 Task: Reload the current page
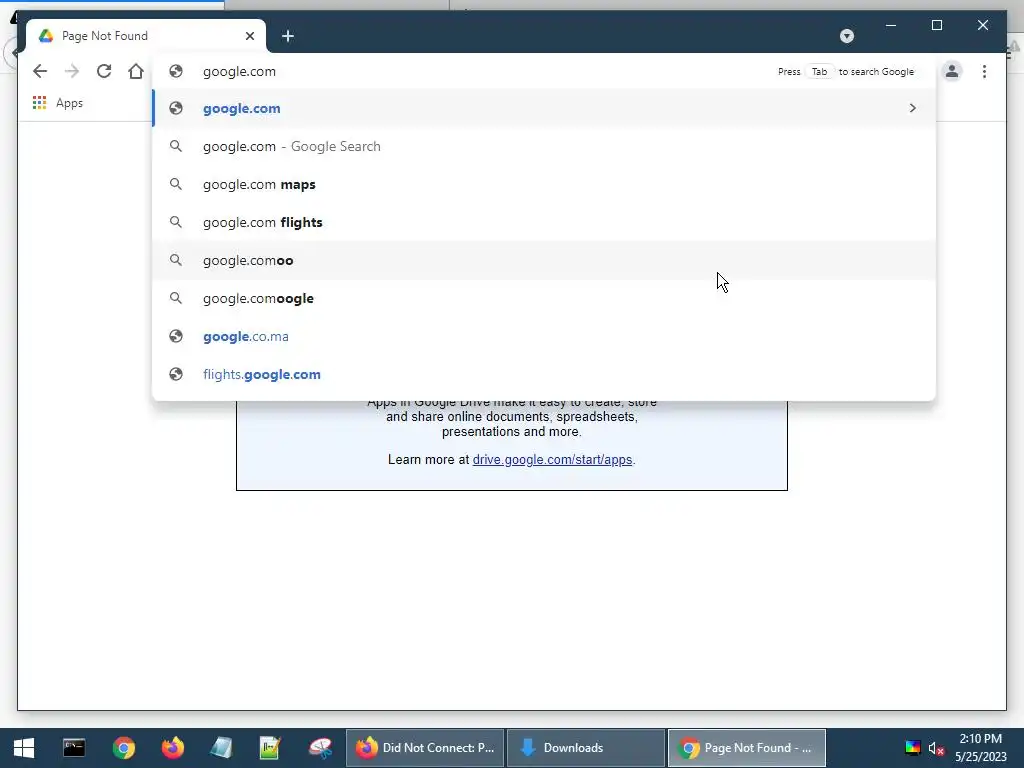[104, 71]
